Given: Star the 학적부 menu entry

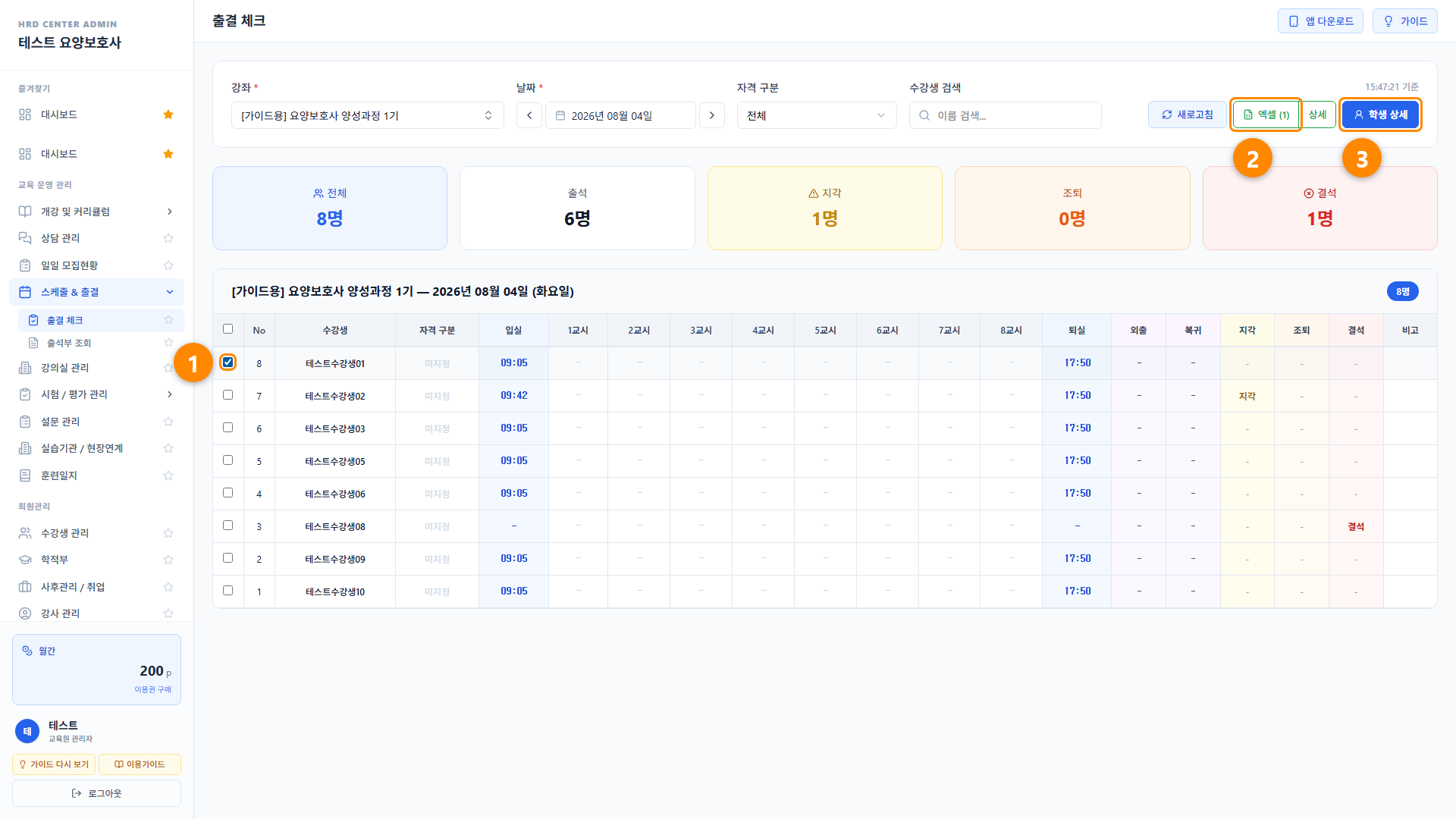Looking at the screenshot, I should pyautogui.click(x=168, y=560).
